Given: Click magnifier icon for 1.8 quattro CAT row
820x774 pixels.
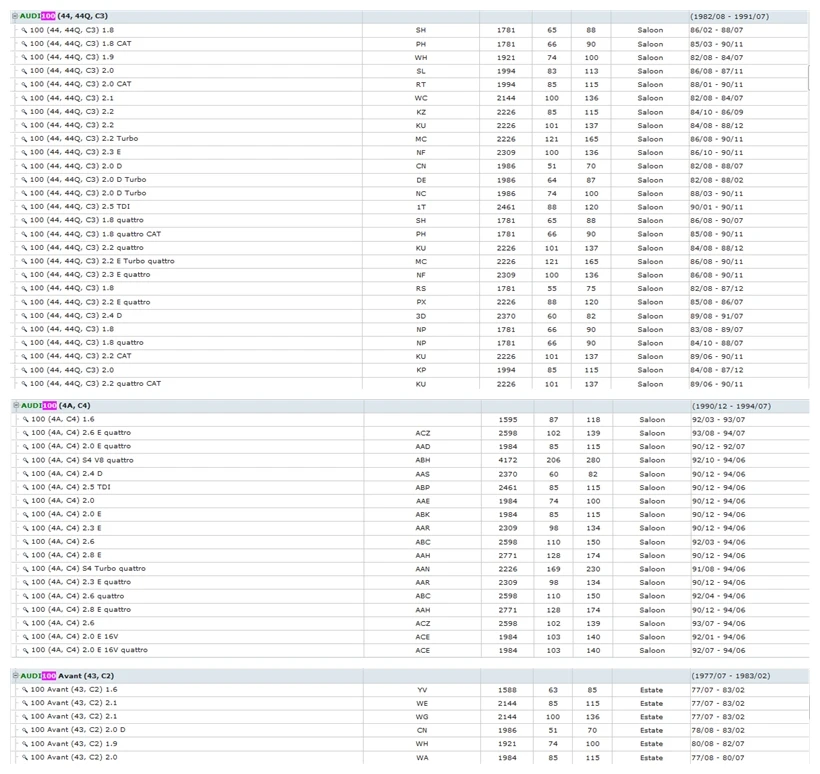Looking at the screenshot, I should click(24, 234).
